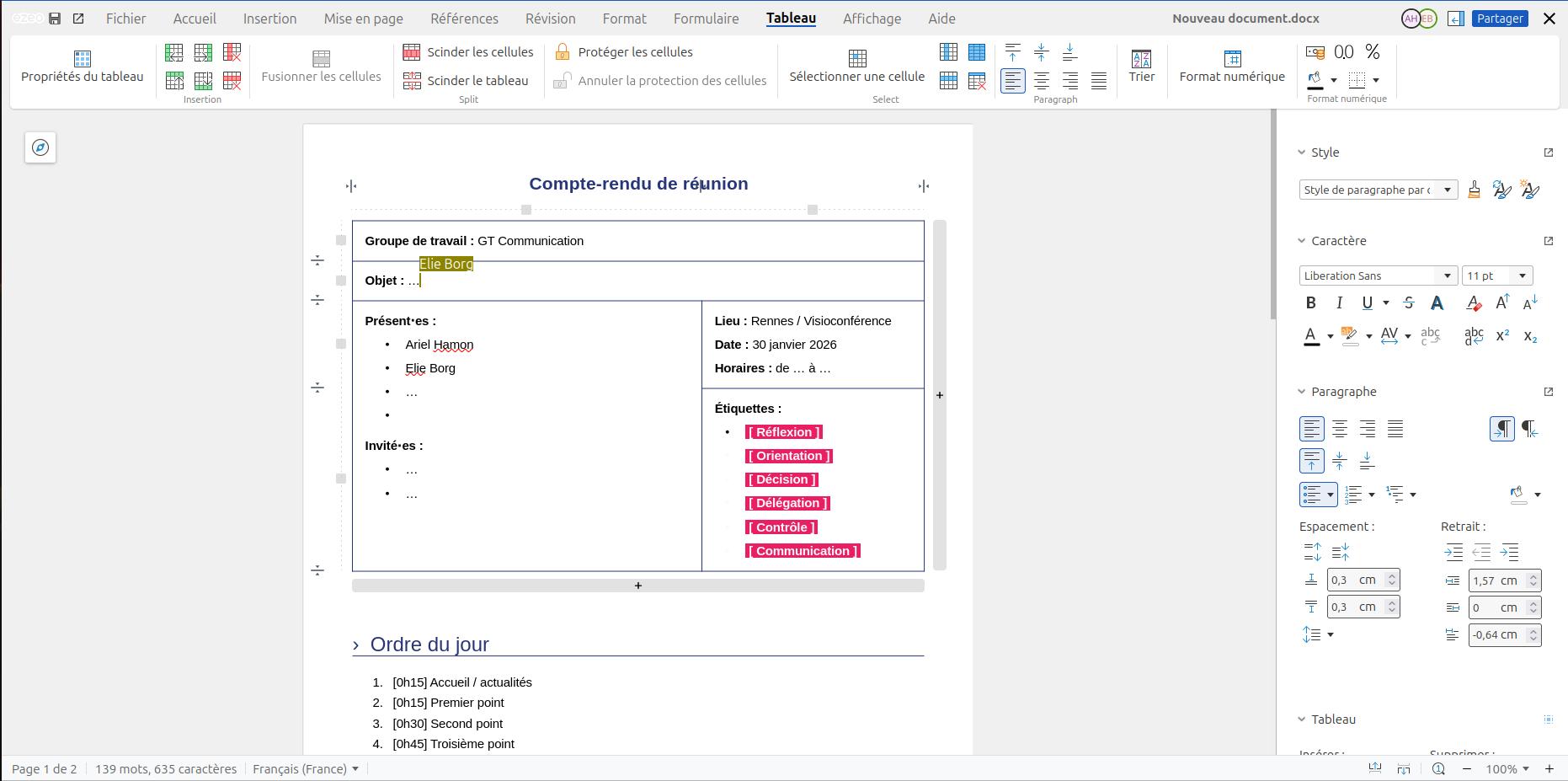Open Trier sort dialog
Viewport: 1568px width, 781px height.
[x=1142, y=67]
